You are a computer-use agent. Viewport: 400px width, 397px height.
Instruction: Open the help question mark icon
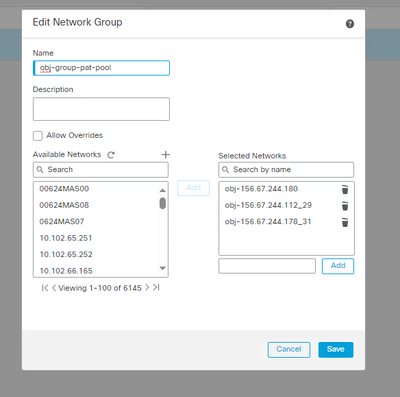pos(350,24)
